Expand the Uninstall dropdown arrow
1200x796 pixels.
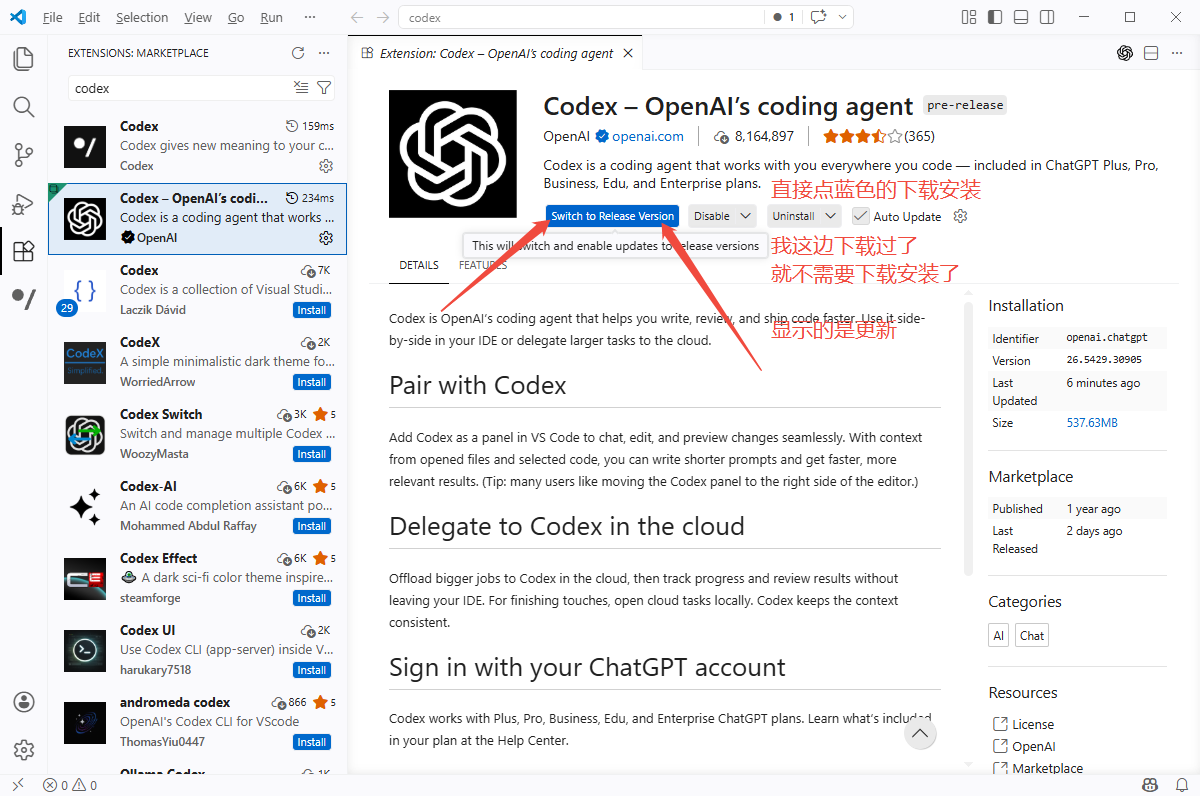click(x=831, y=216)
